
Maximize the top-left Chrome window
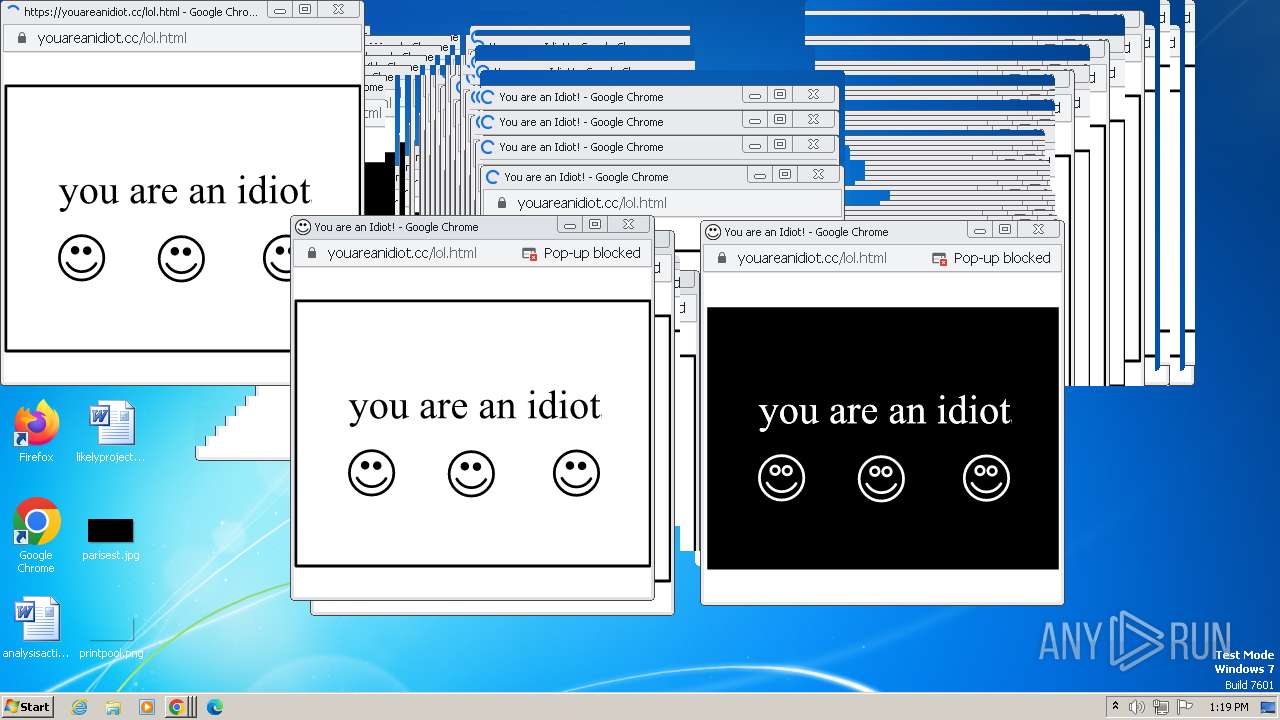coord(305,9)
